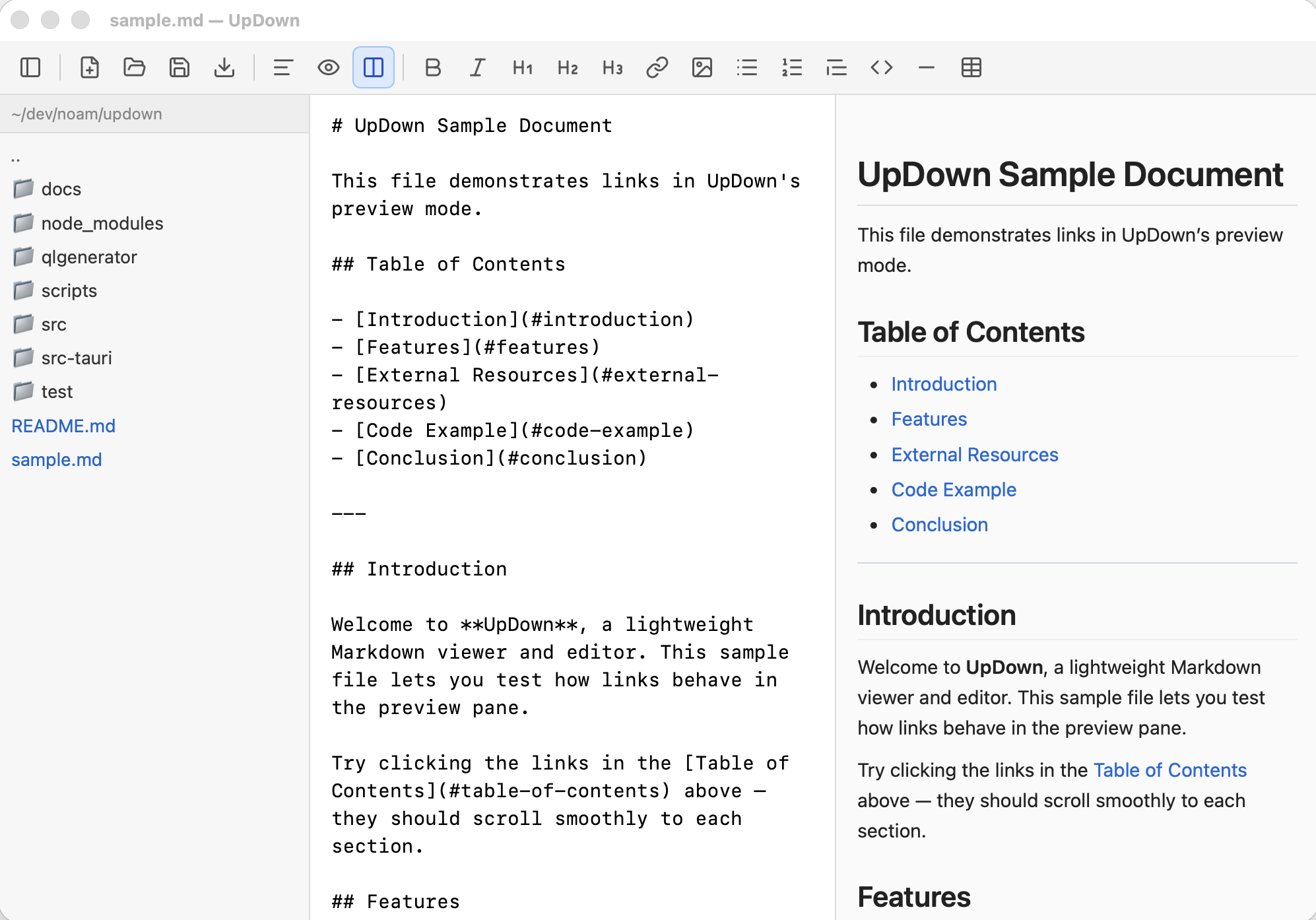This screenshot has height=920, width=1316.
Task: Click the Table of Contents inline link
Action: point(1170,770)
